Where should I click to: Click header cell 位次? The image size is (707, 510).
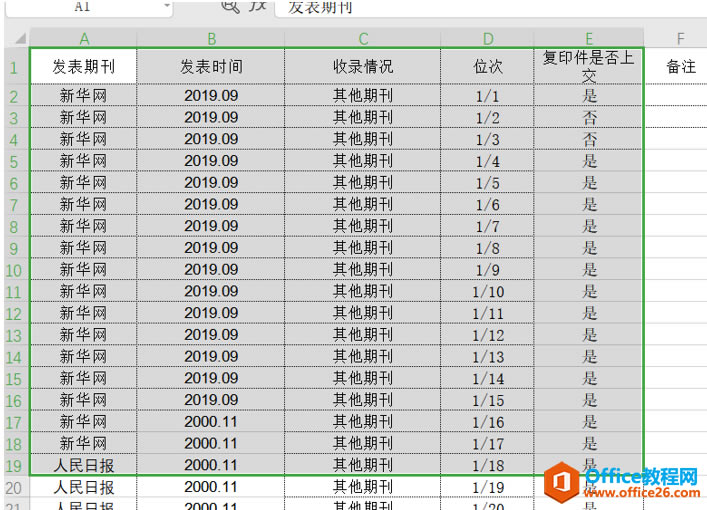487,66
